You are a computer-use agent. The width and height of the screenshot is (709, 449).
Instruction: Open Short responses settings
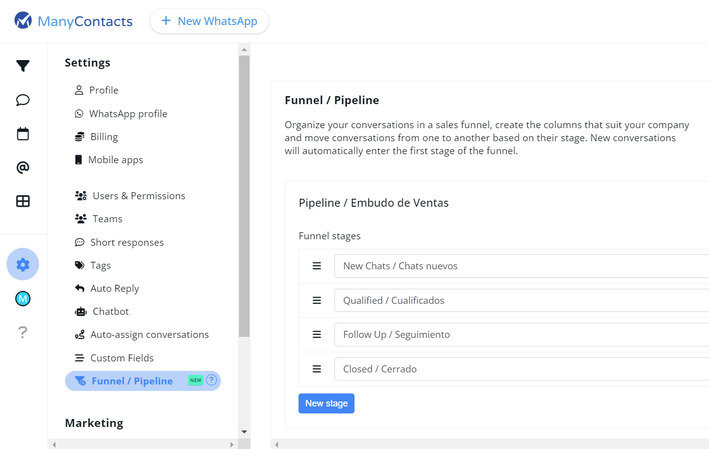tap(119, 242)
